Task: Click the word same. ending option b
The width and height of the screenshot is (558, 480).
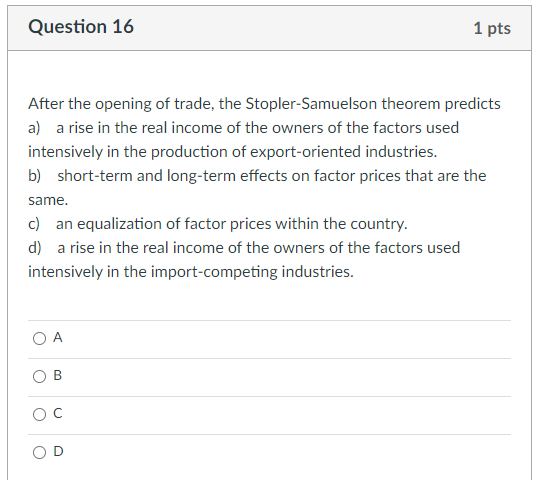Action: pyautogui.click(x=48, y=200)
